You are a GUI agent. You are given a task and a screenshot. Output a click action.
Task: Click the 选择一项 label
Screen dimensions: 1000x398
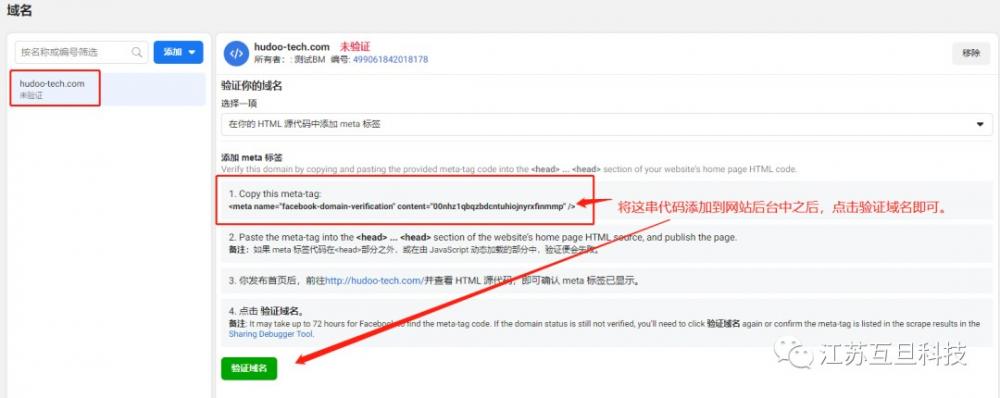(x=239, y=103)
